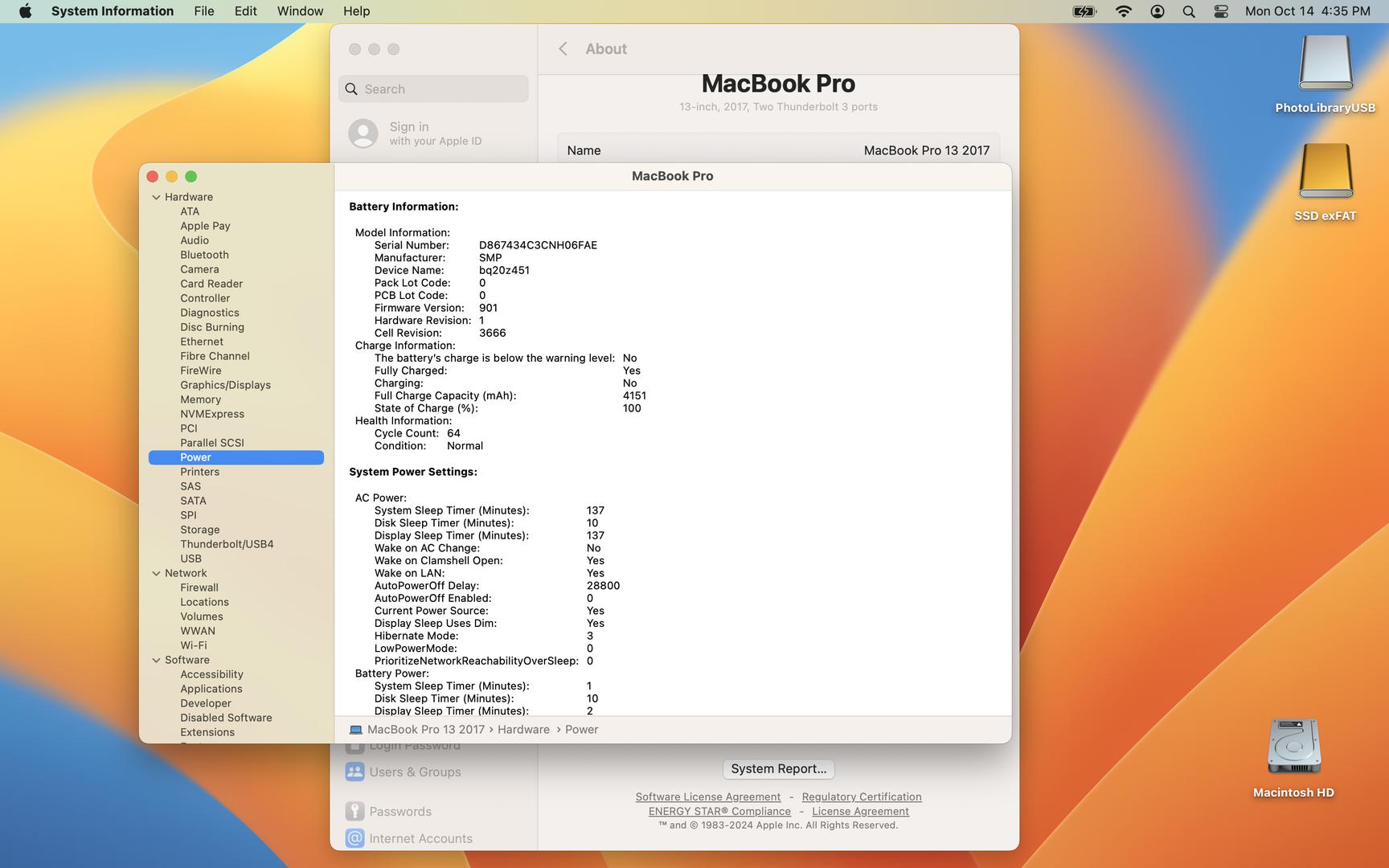The width and height of the screenshot is (1389, 868).
Task: Click the MacBook Pro 13 2017 name field
Action: pos(926,150)
